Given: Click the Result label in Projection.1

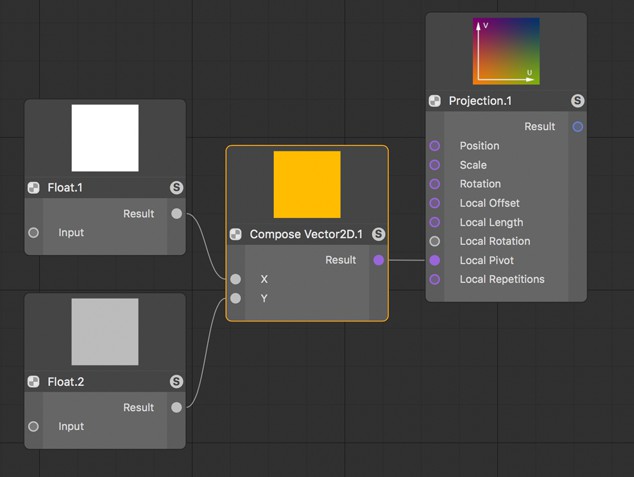Looking at the screenshot, I should 540,127.
